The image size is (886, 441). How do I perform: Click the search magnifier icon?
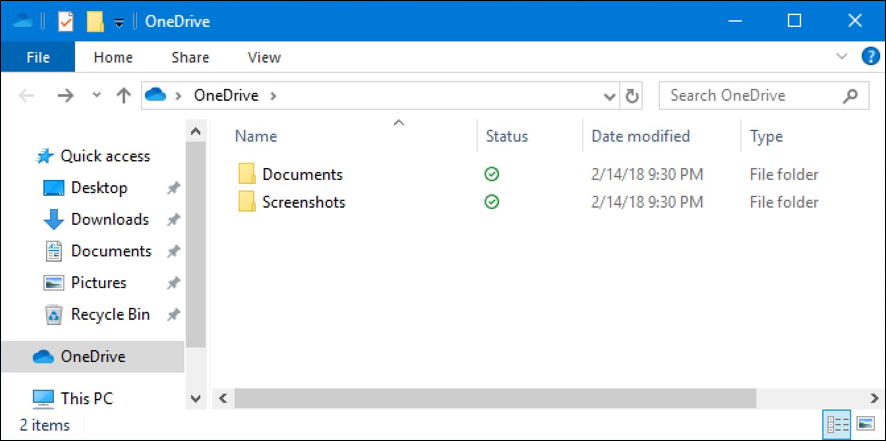click(850, 96)
